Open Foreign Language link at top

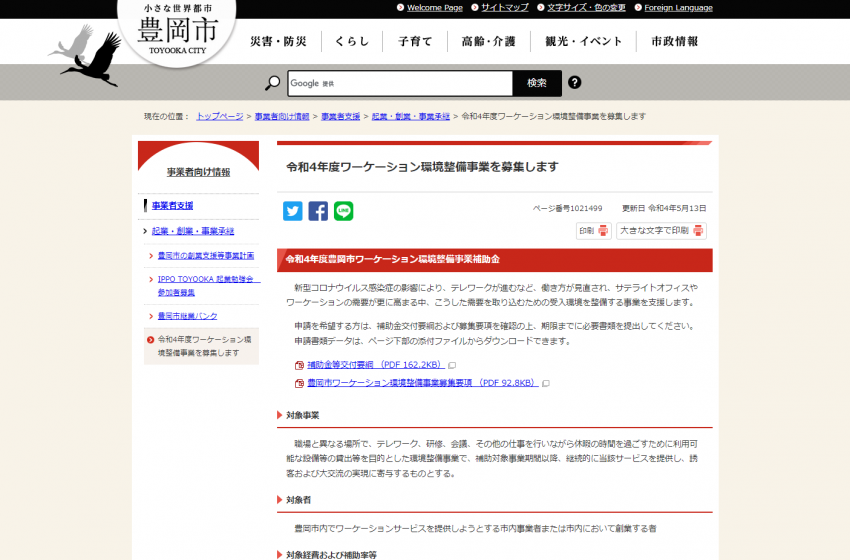click(678, 7)
